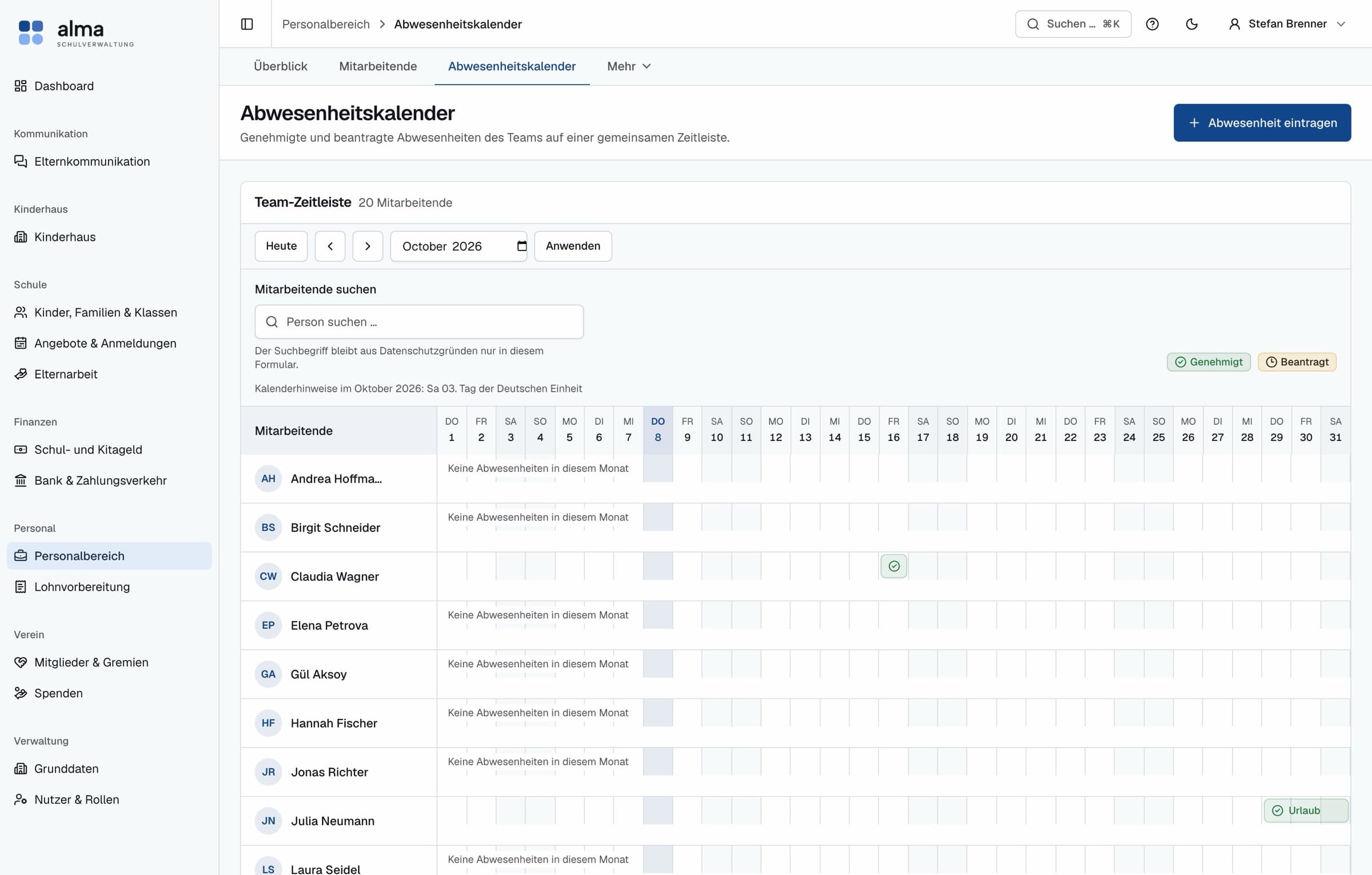The height and width of the screenshot is (875, 1372).
Task: Open Bank & Zahlungsverkehr
Action: 109,480
